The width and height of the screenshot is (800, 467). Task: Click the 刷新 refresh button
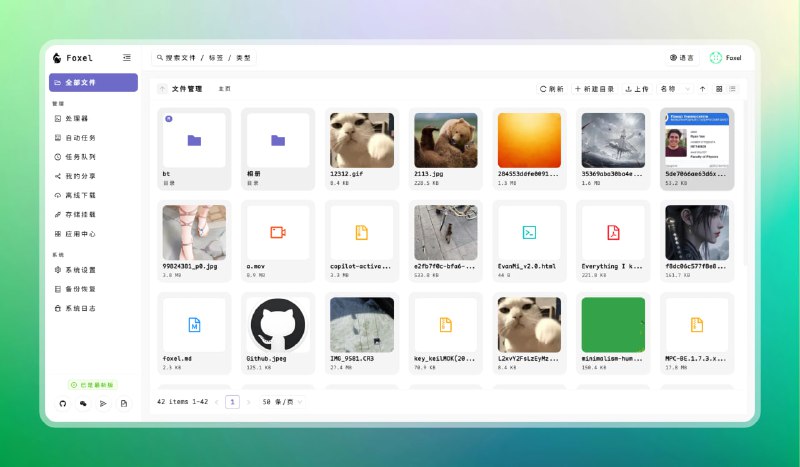tap(551, 89)
